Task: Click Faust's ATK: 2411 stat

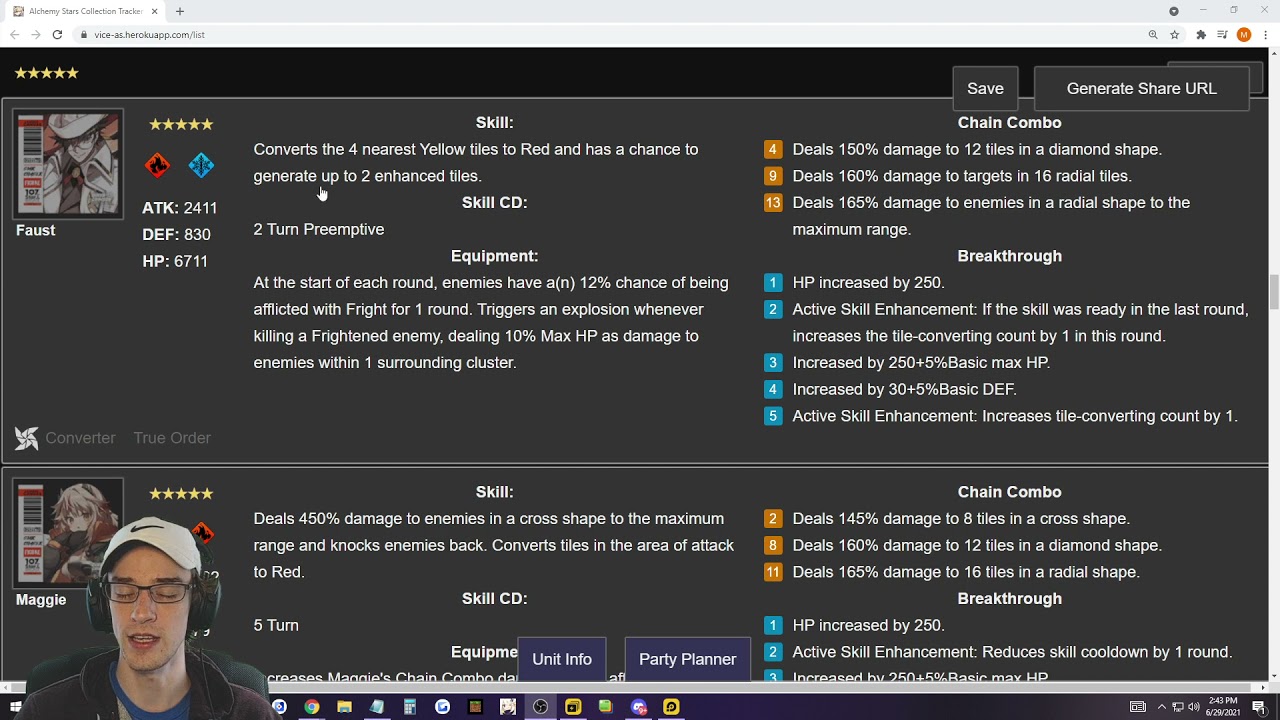Action: tap(180, 208)
